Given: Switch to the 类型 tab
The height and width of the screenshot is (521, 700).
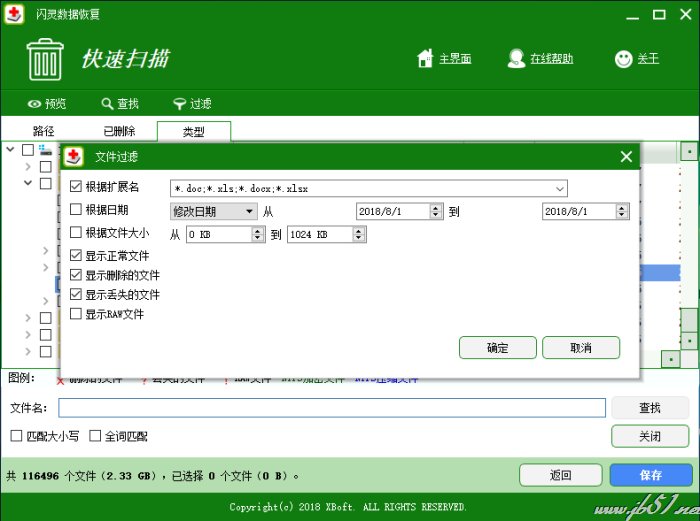Looking at the screenshot, I should (x=194, y=132).
